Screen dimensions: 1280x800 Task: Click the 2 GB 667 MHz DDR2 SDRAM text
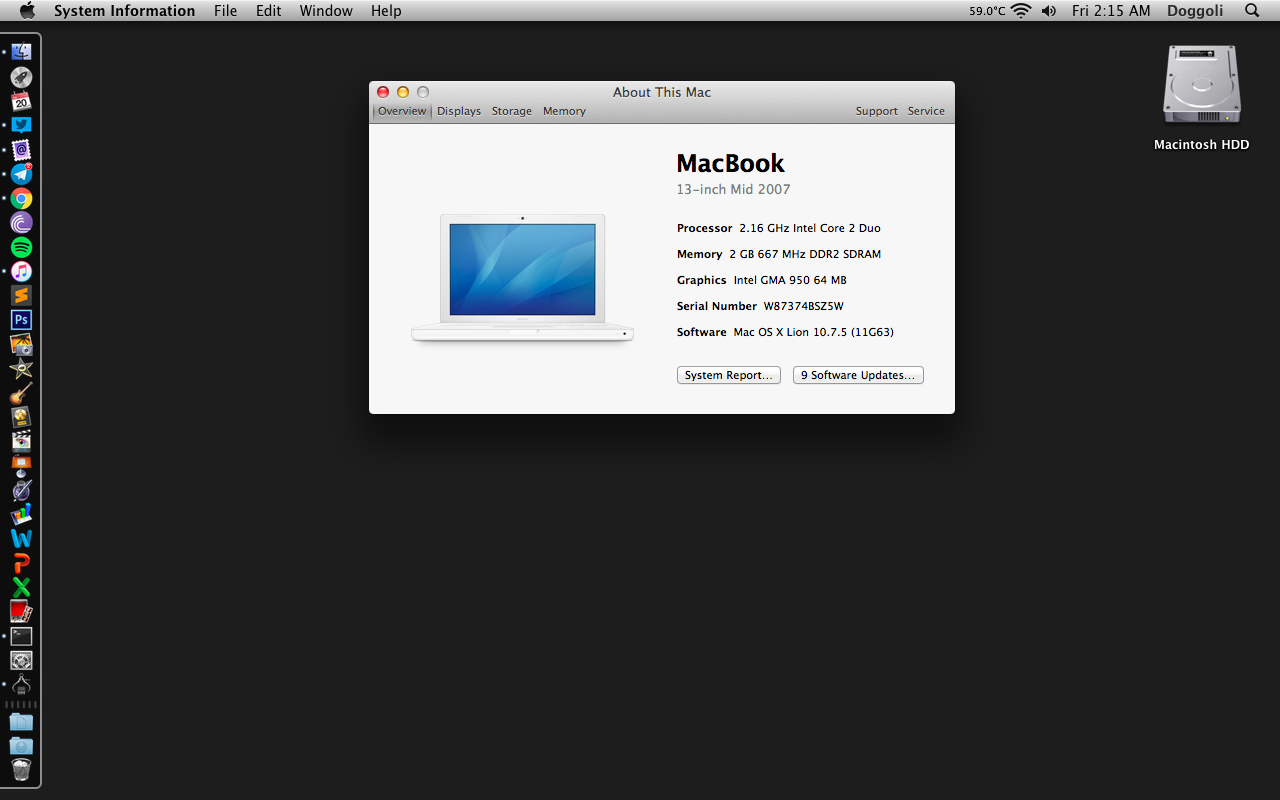pyautogui.click(x=805, y=254)
